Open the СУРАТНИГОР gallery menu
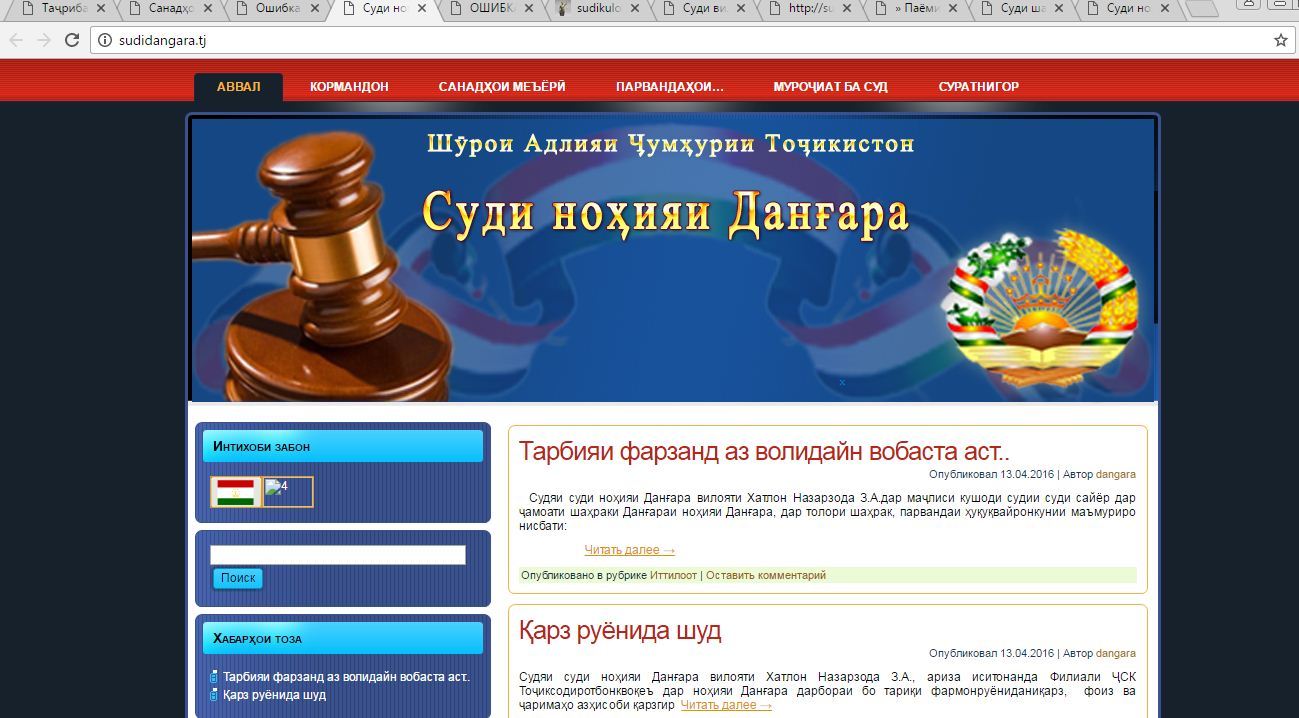Screen dimensions: 1299x718 pos(978,87)
